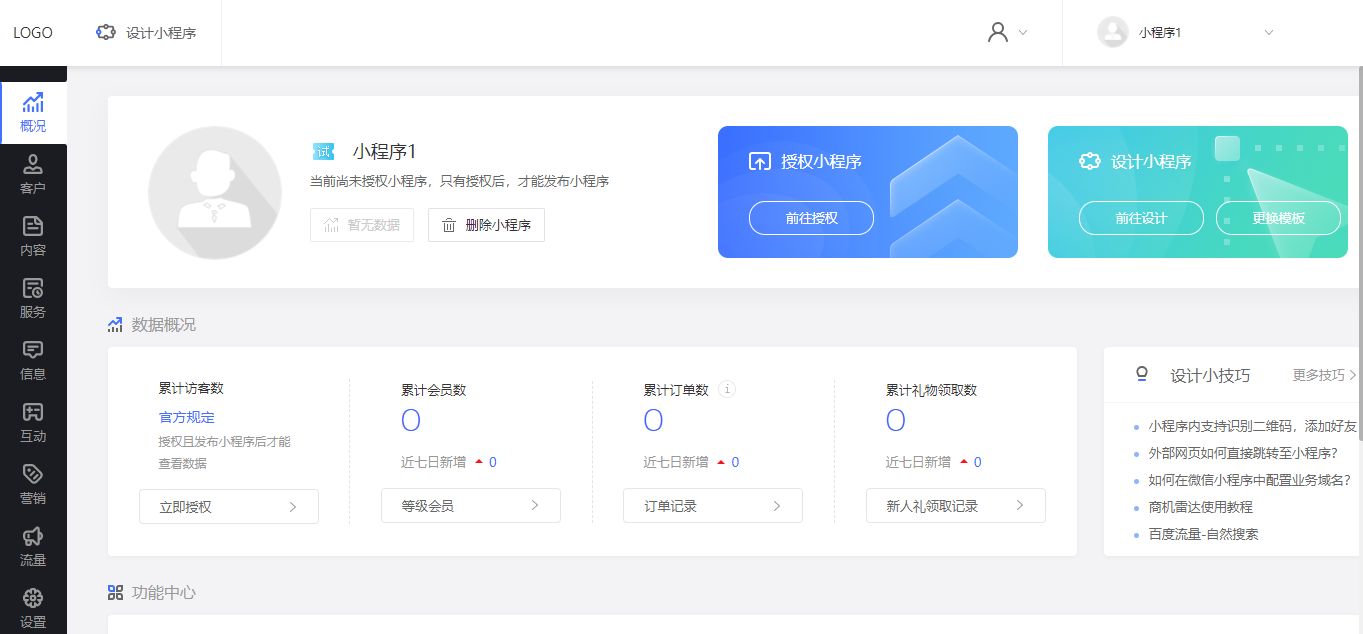The image size is (1363, 634).
Task: Open the 信息 messages sidebar item
Action: pos(33,361)
